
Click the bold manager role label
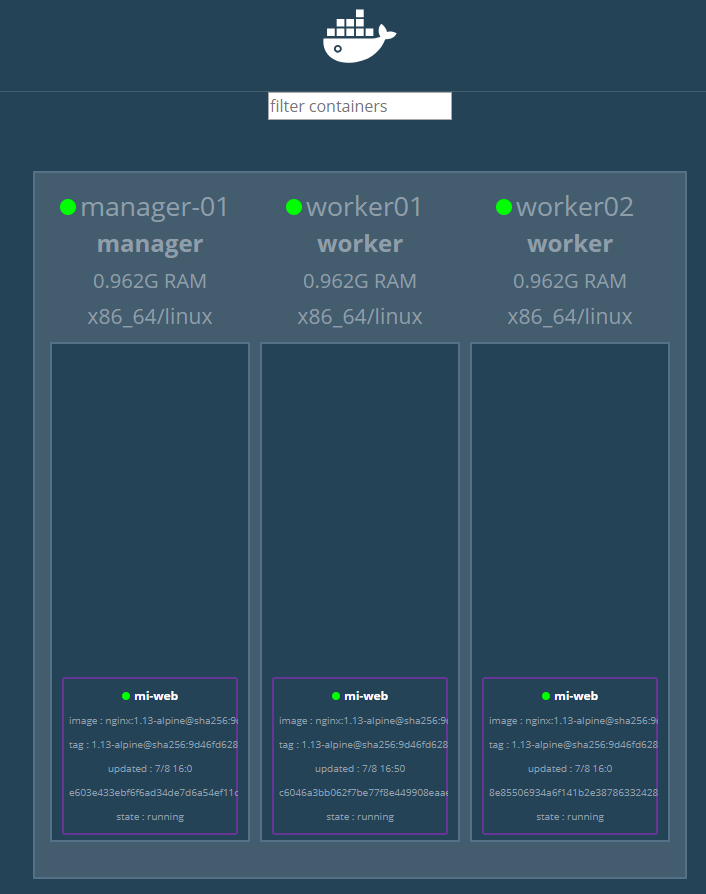click(x=150, y=244)
